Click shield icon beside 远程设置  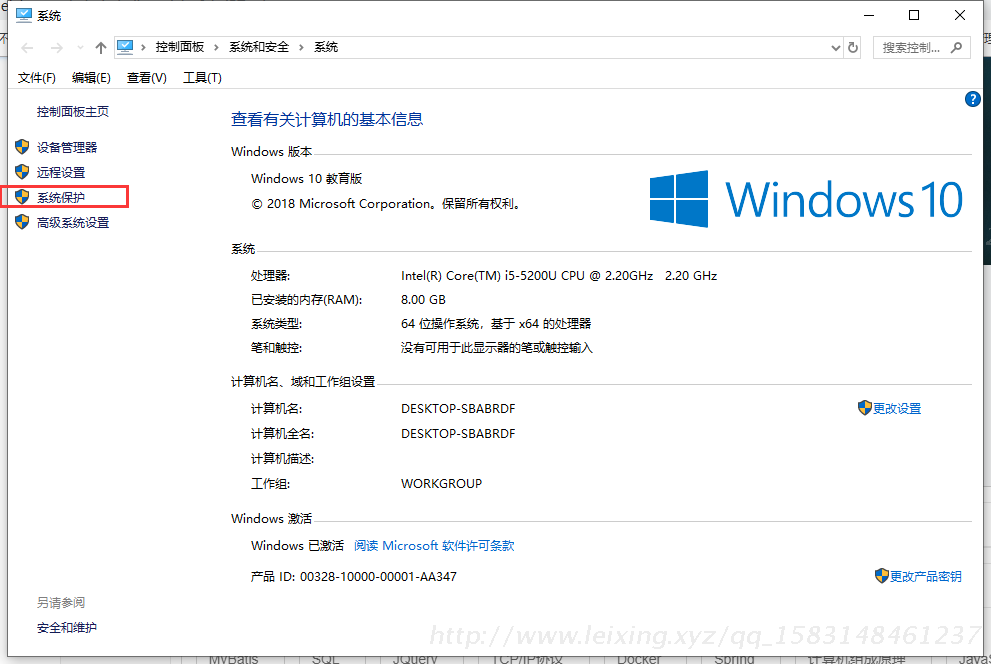[22, 172]
